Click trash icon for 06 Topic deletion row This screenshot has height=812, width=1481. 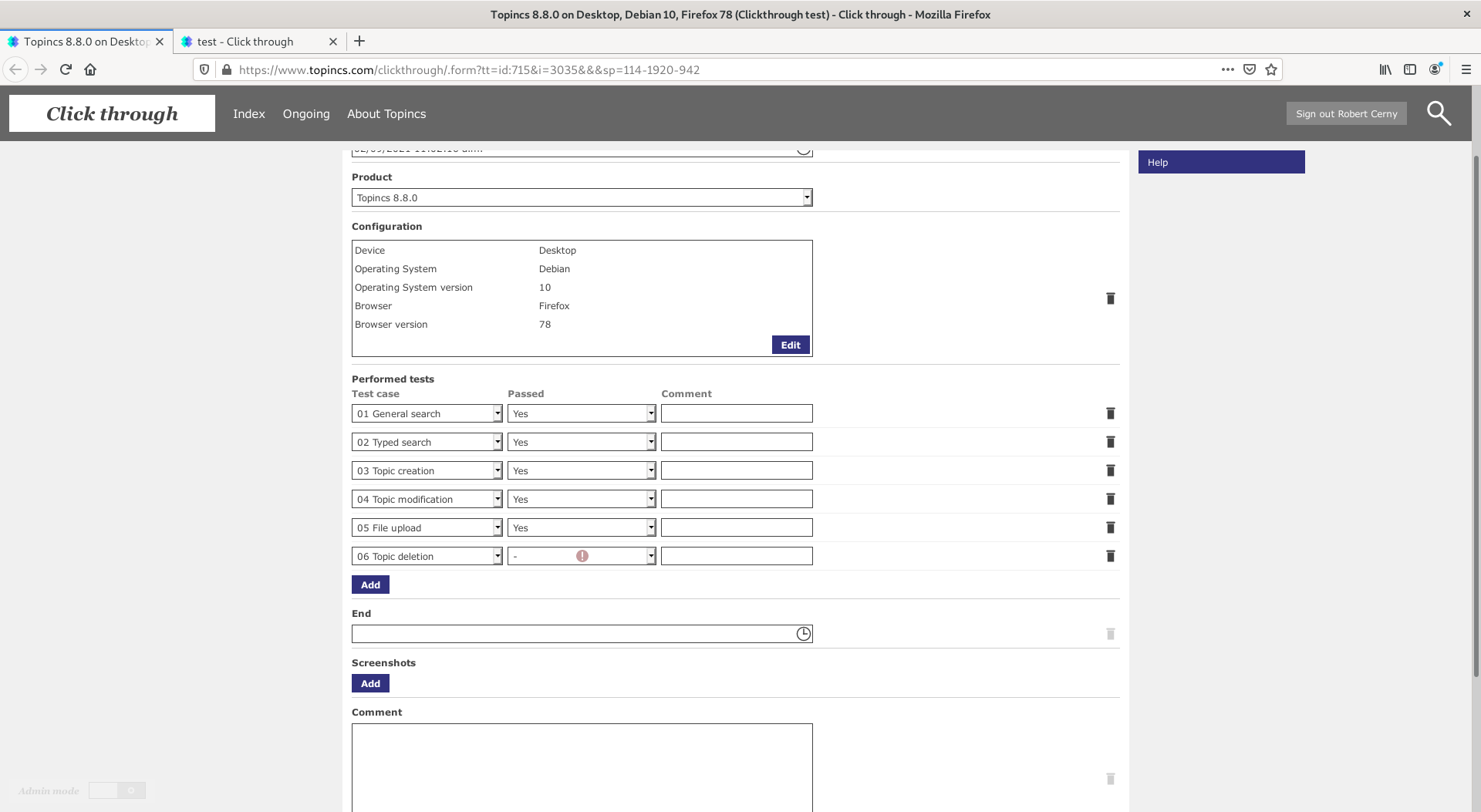1110,556
